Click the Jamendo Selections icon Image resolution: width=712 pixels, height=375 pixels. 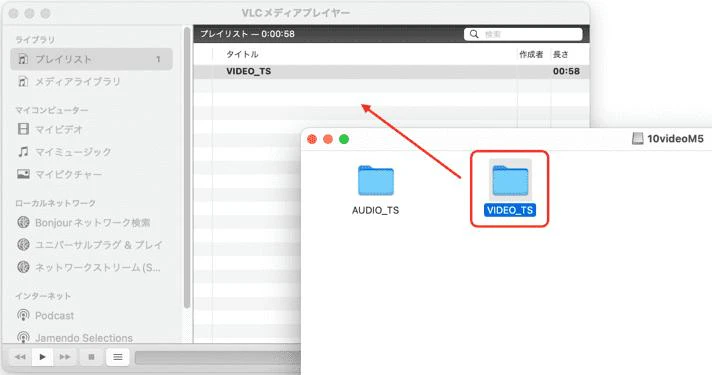23,337
